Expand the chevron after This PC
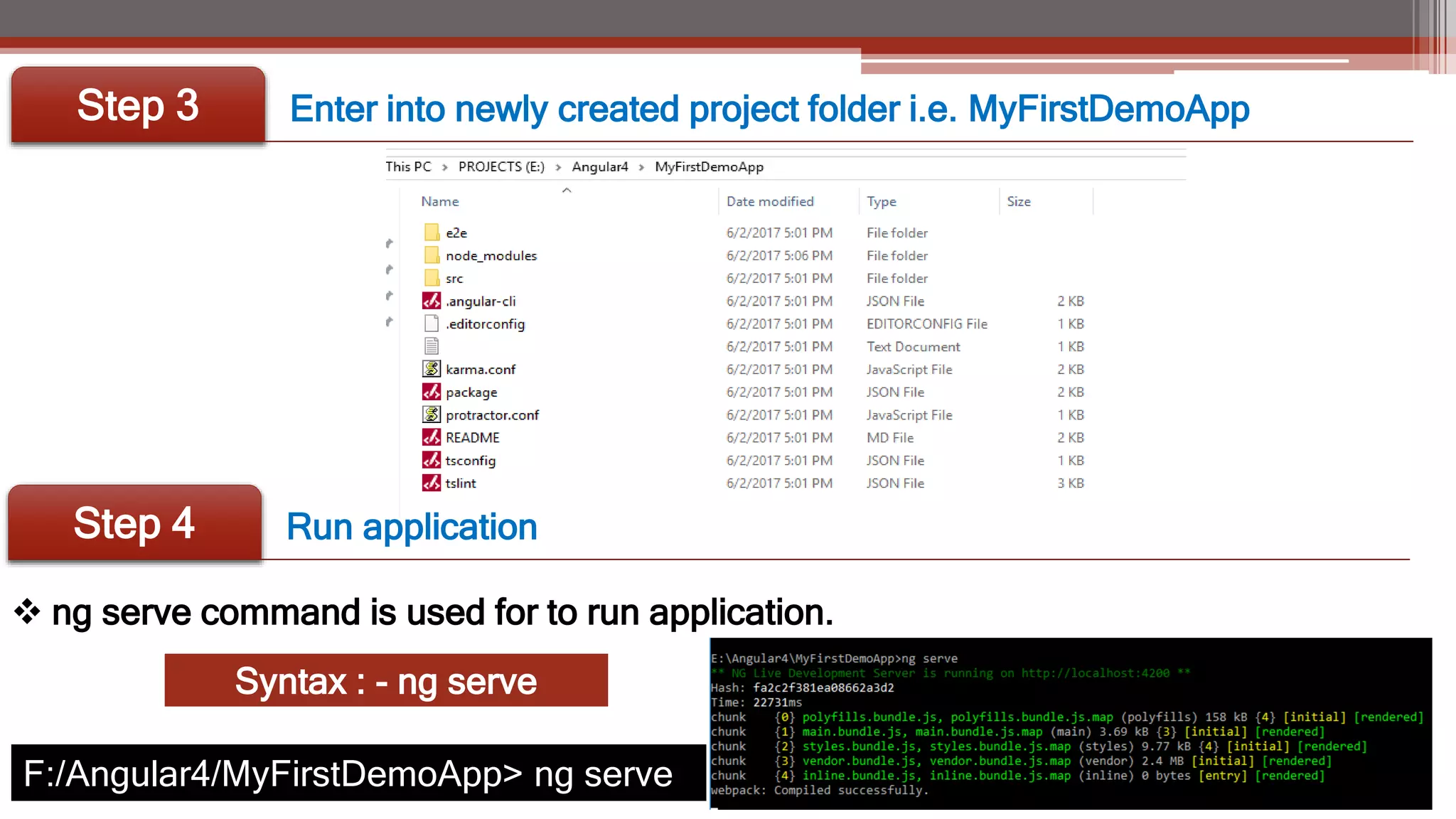 445,167
